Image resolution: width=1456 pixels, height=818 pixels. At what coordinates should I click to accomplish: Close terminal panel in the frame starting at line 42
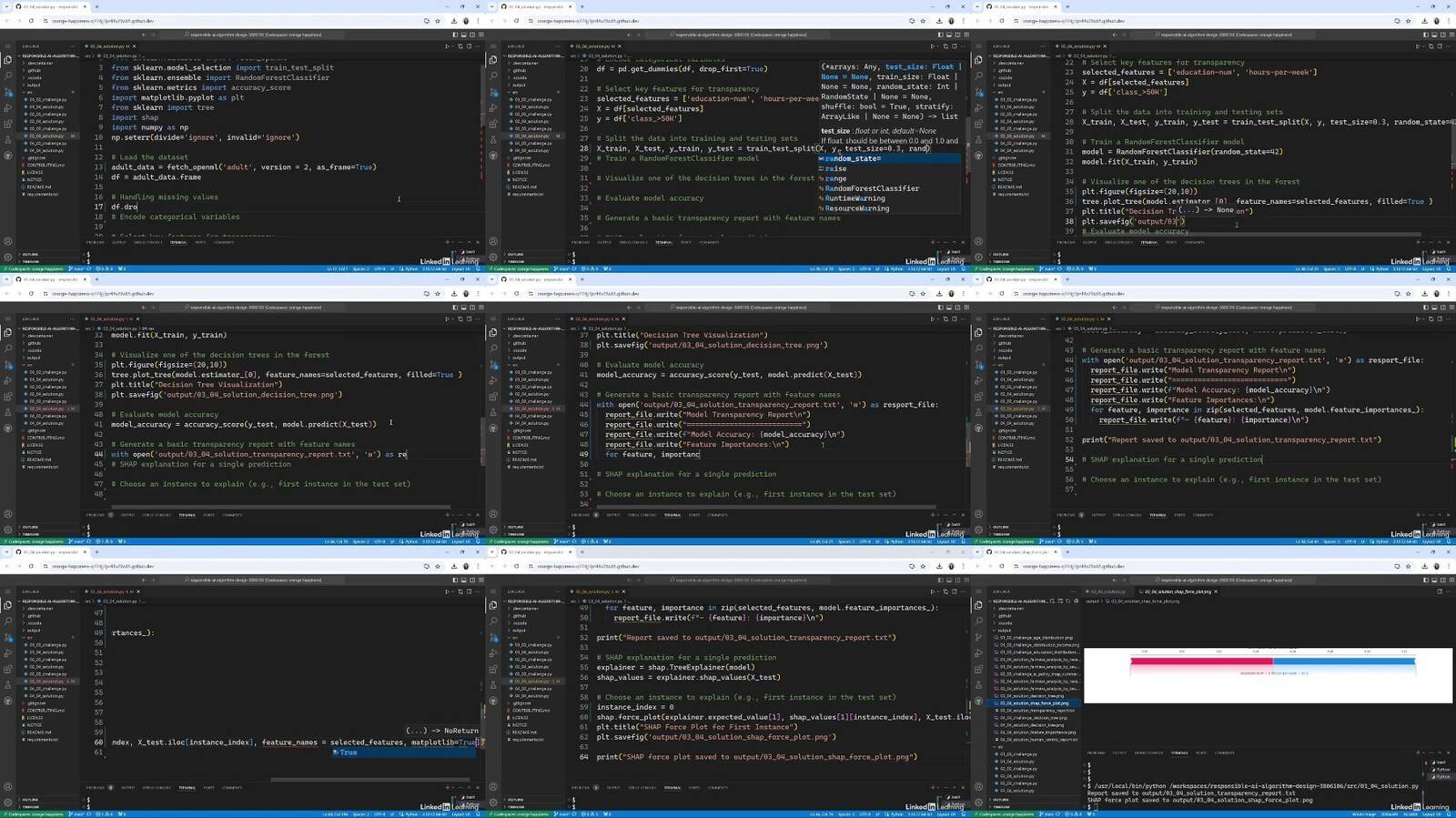click(1448, 515)
